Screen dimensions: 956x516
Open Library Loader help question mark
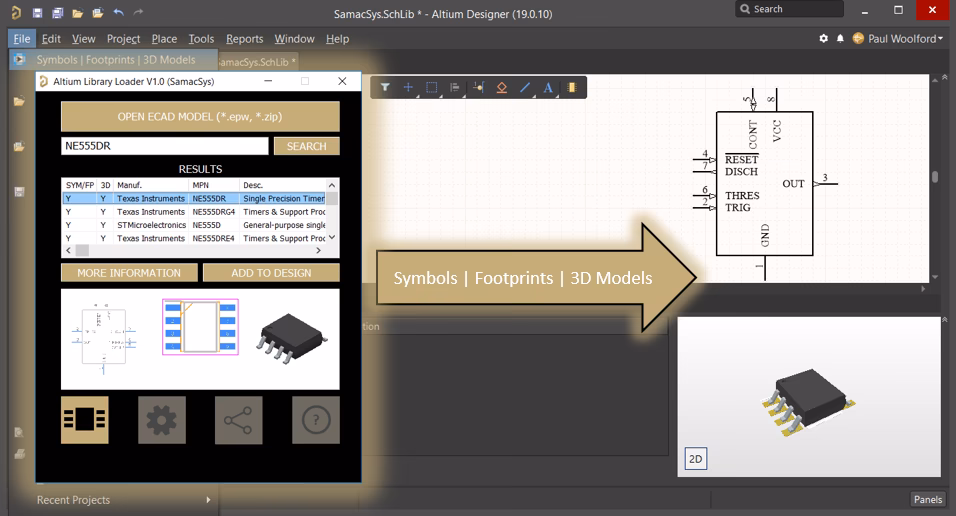(x=315, y=420)
